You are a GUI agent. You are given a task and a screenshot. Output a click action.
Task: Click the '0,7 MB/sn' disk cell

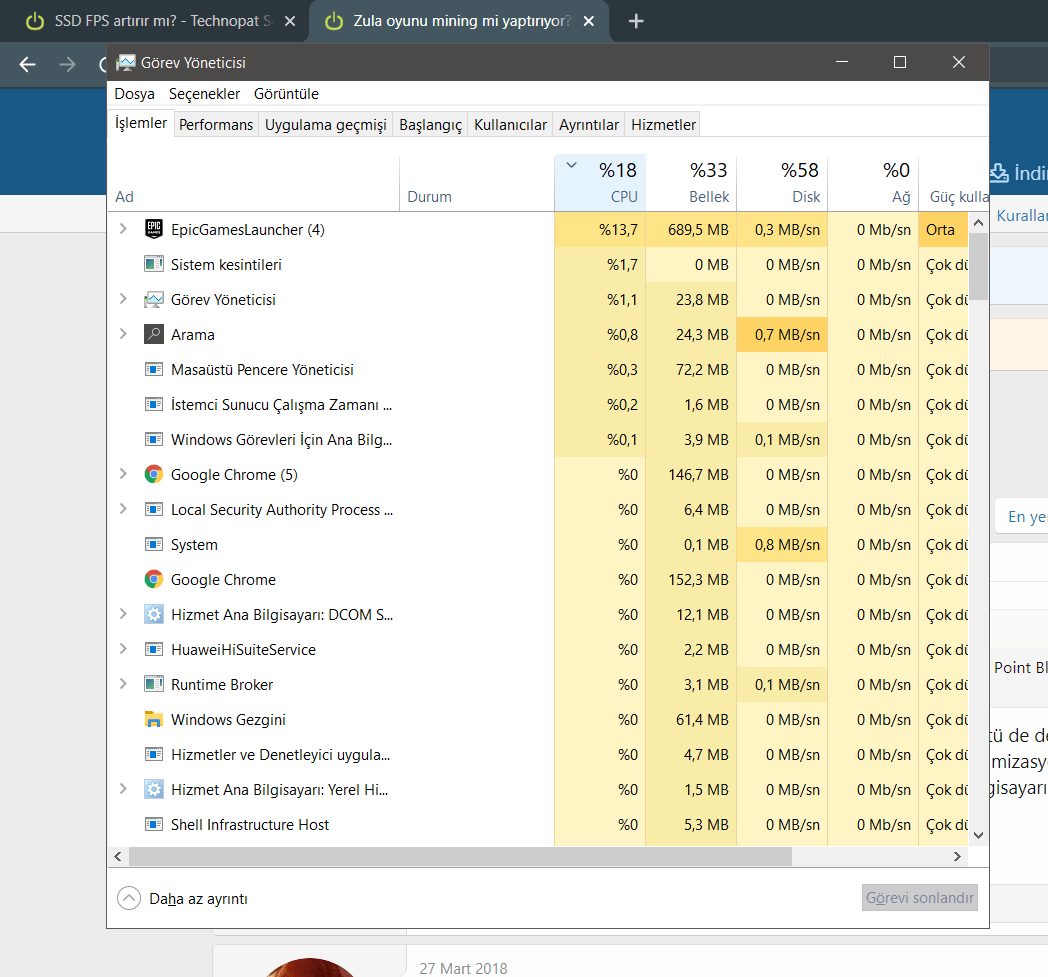click(782, 334)
